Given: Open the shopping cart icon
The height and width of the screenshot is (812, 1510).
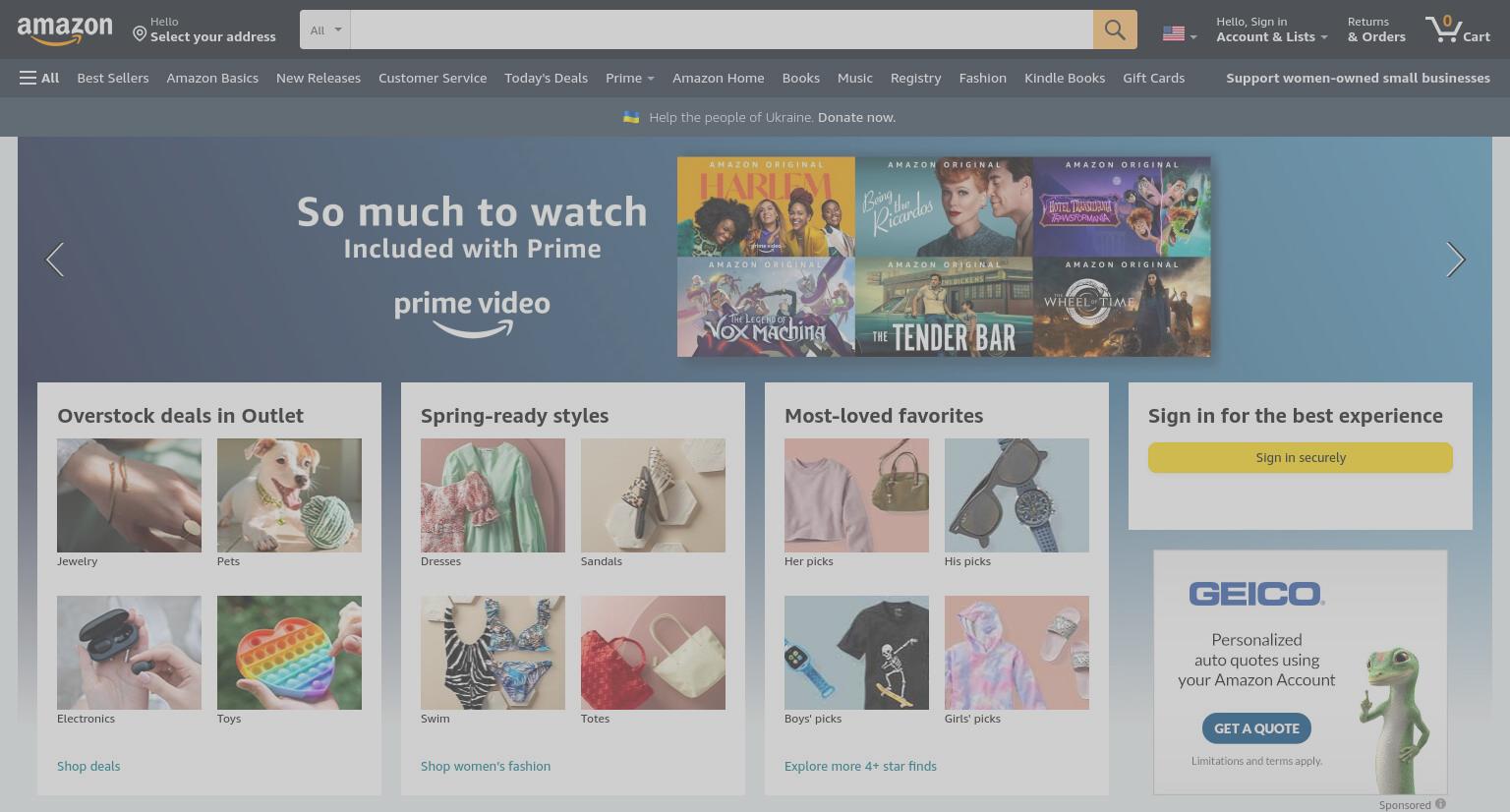Looking at the screenshot, I should tap(1442, 29).
